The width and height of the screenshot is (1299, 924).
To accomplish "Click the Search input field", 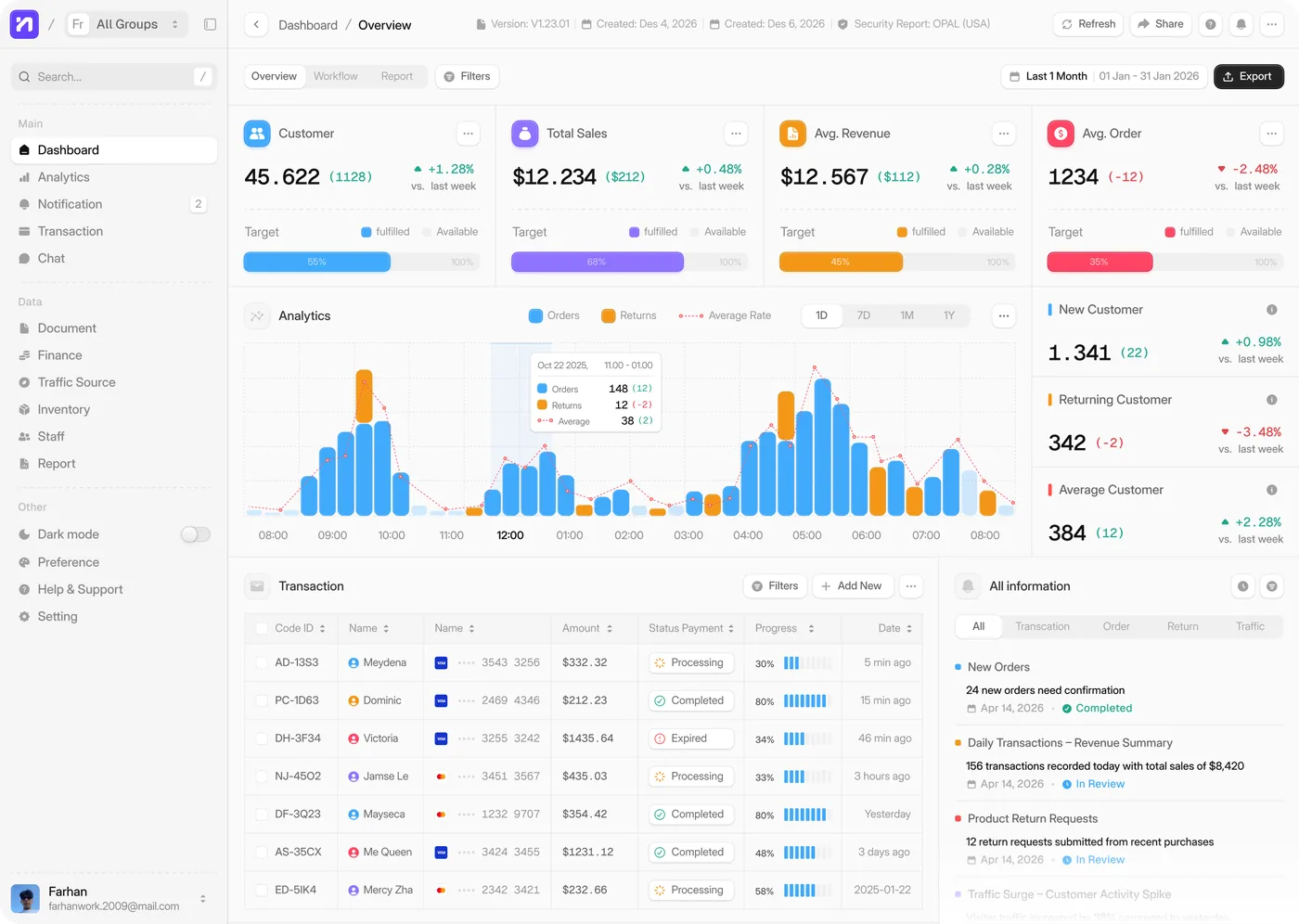I will (114, 76).
